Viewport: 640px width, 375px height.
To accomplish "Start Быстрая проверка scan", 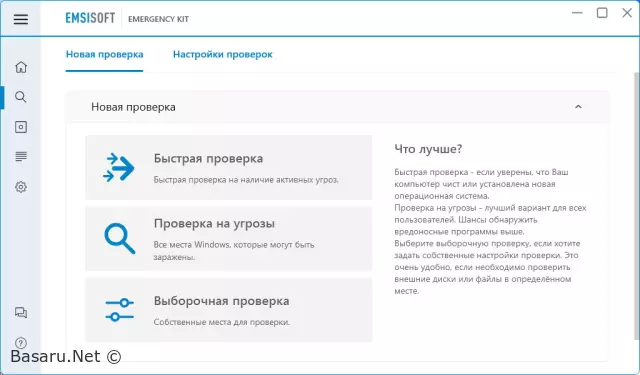I will click(229, 167).
